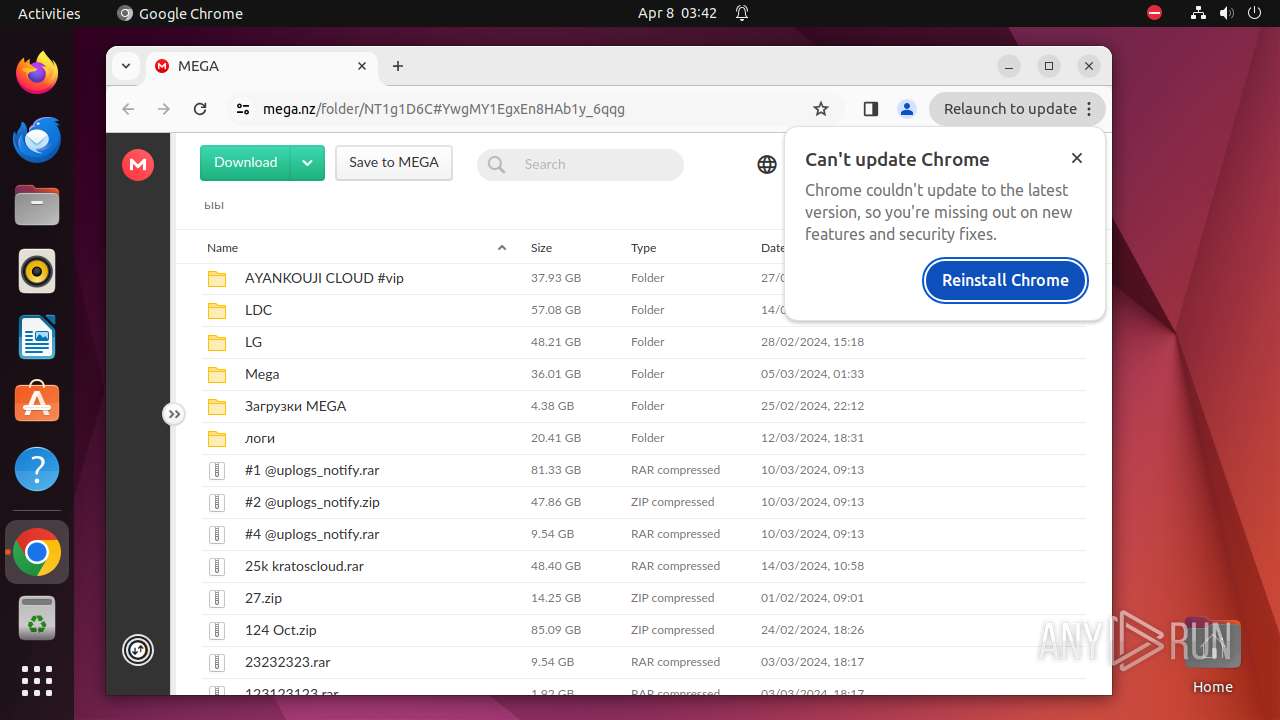Viewport: 1280px width, 720px height.
Task: Click Reinstall Chrome button
Action: 1005,280
